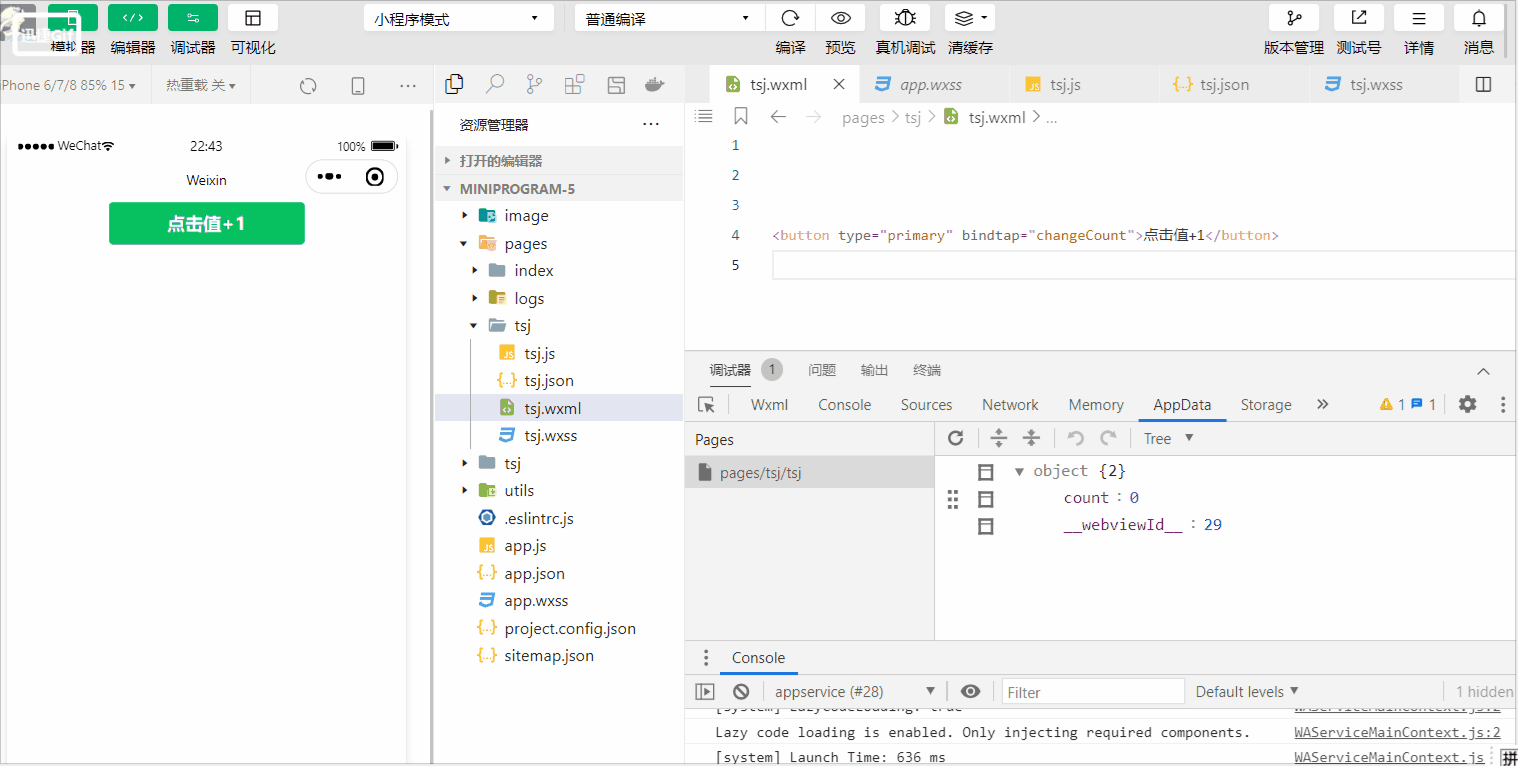The width and height of the screenshot is (1518, 766).
Task: Open app.json file
Action: (559, 573)
